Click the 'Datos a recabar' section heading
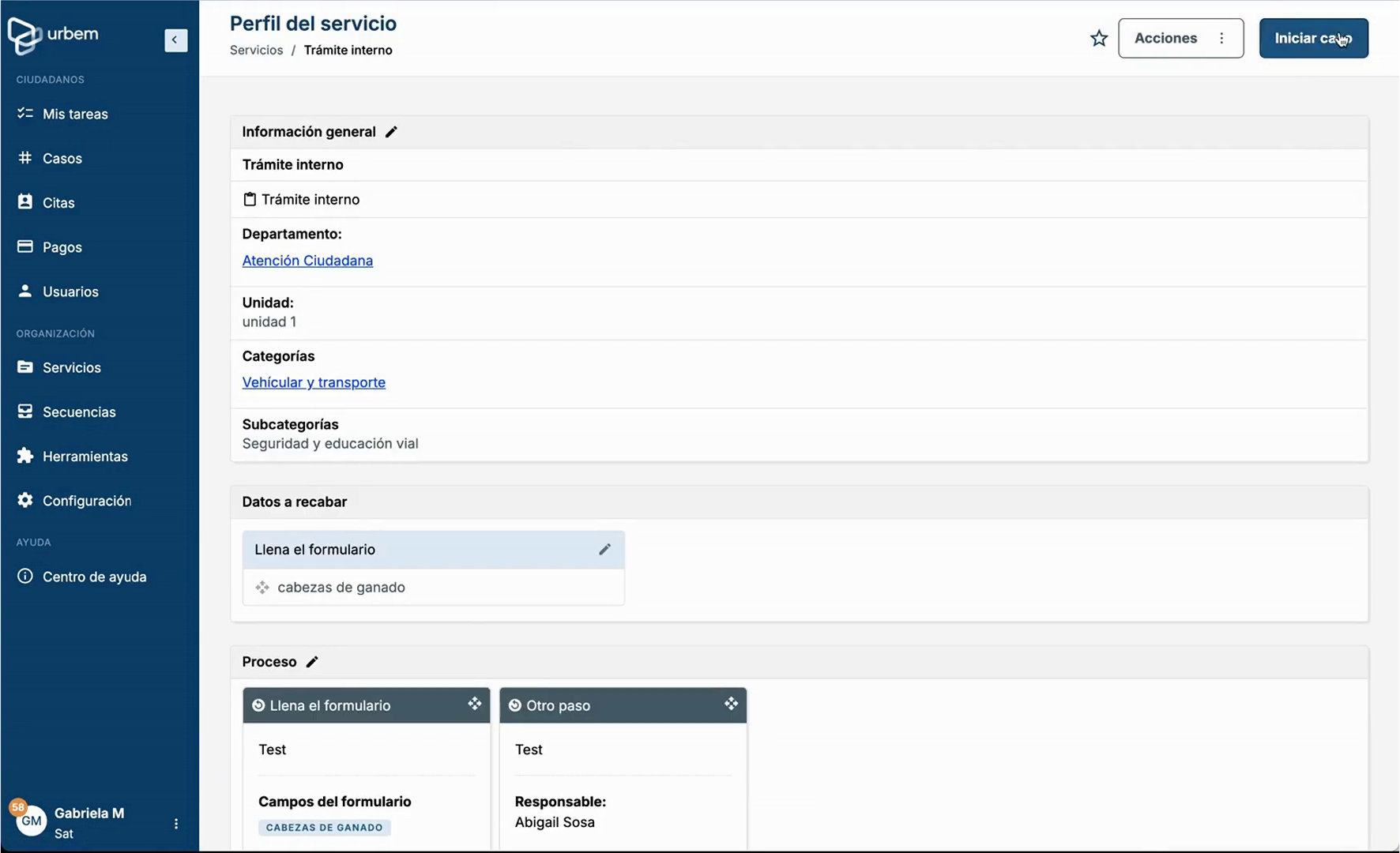The image size is (1400, 853). [295, 502]
